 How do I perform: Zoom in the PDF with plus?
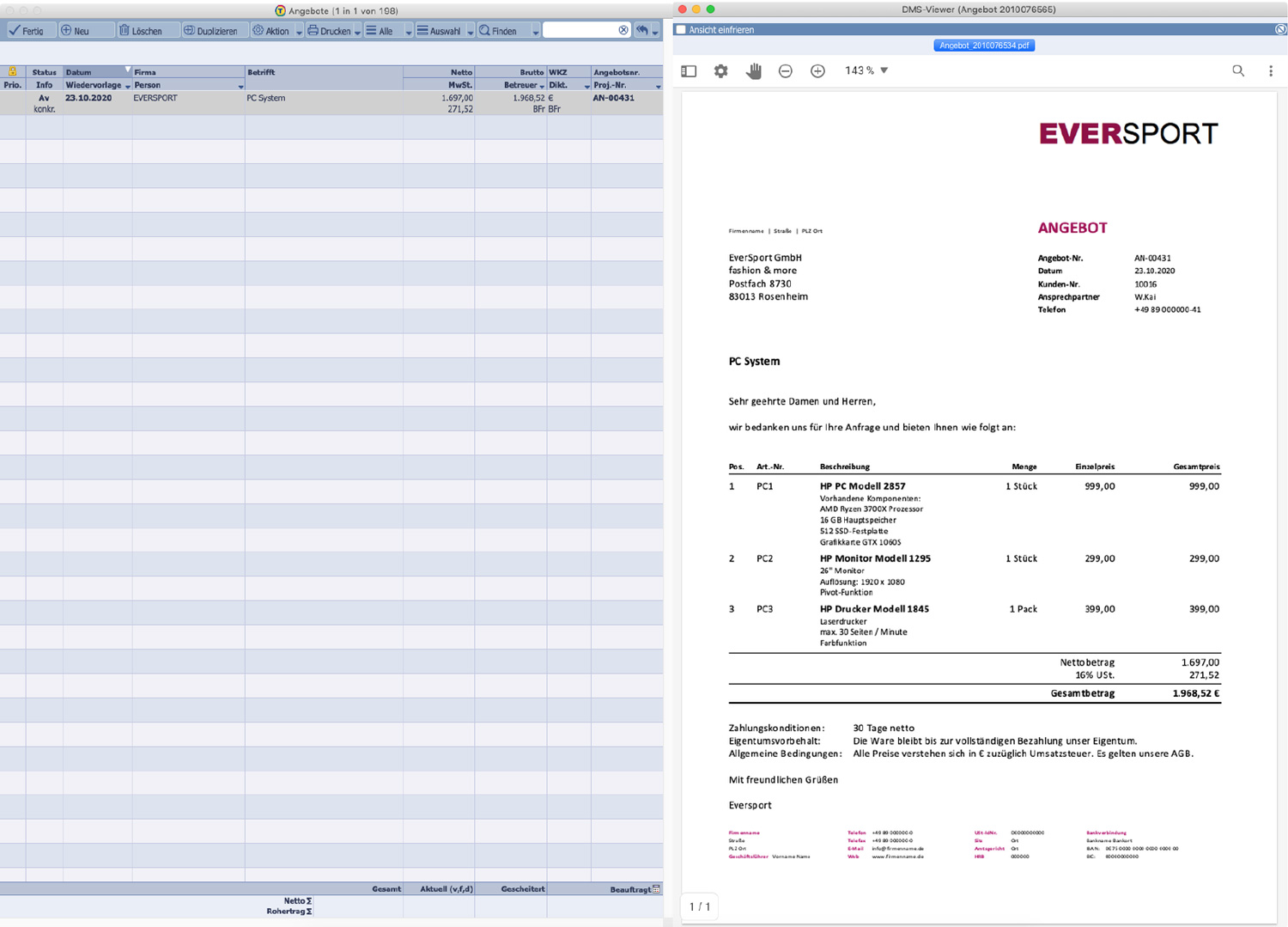(x=817, y=71)
